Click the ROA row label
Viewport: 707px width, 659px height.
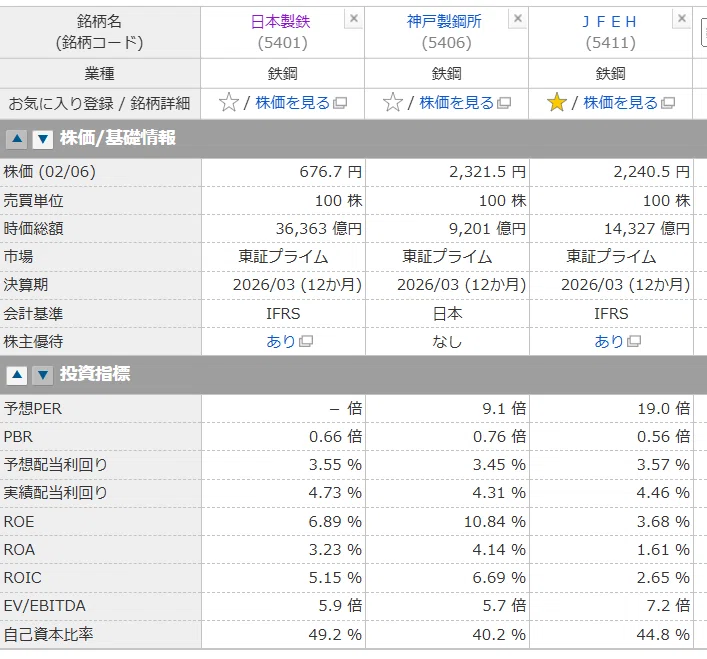pos(19,550)
